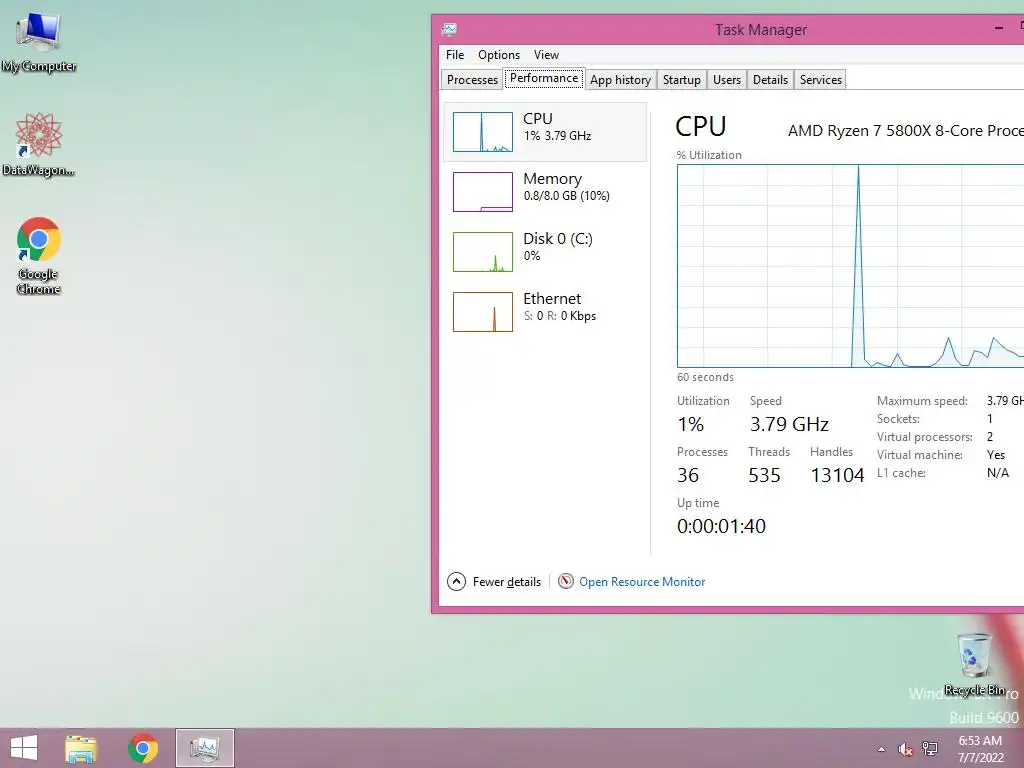Collapse with Fewer details chevron
Image resolution: width=1024 pixels, height=768 pixels.
point(456,581)
